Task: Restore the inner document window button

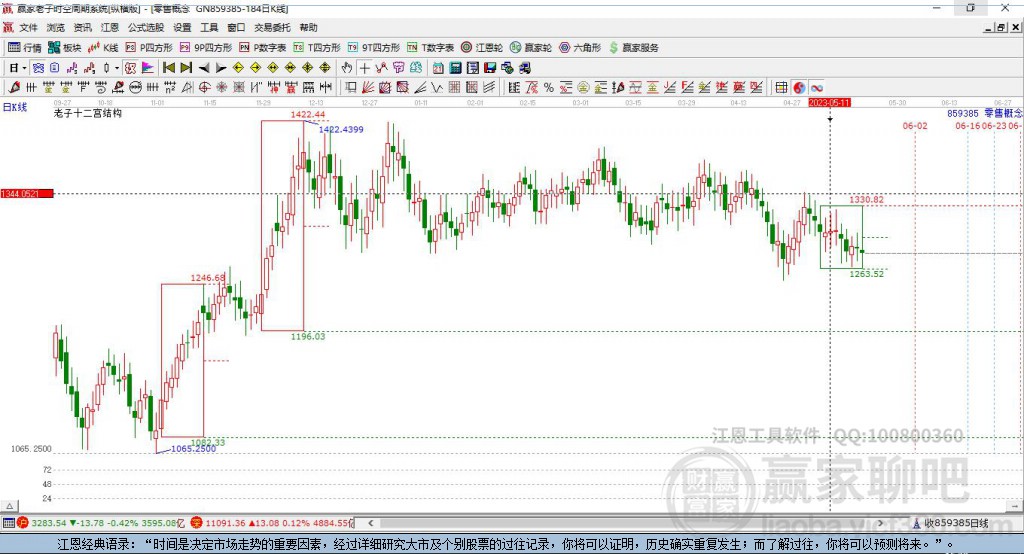Action: click(1000, 27)
